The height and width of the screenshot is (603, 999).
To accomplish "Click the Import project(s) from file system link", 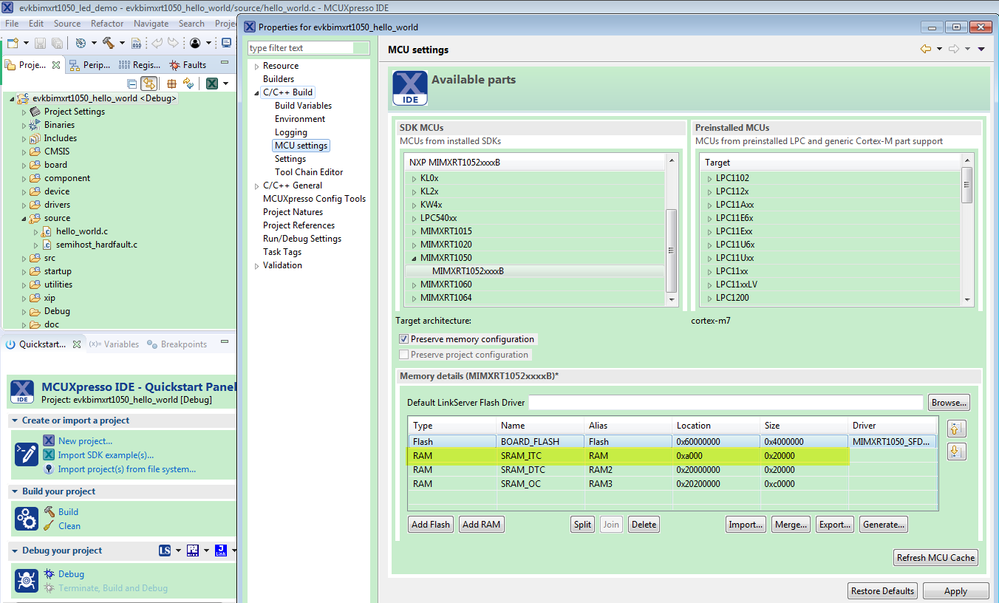I will (127, 469).
